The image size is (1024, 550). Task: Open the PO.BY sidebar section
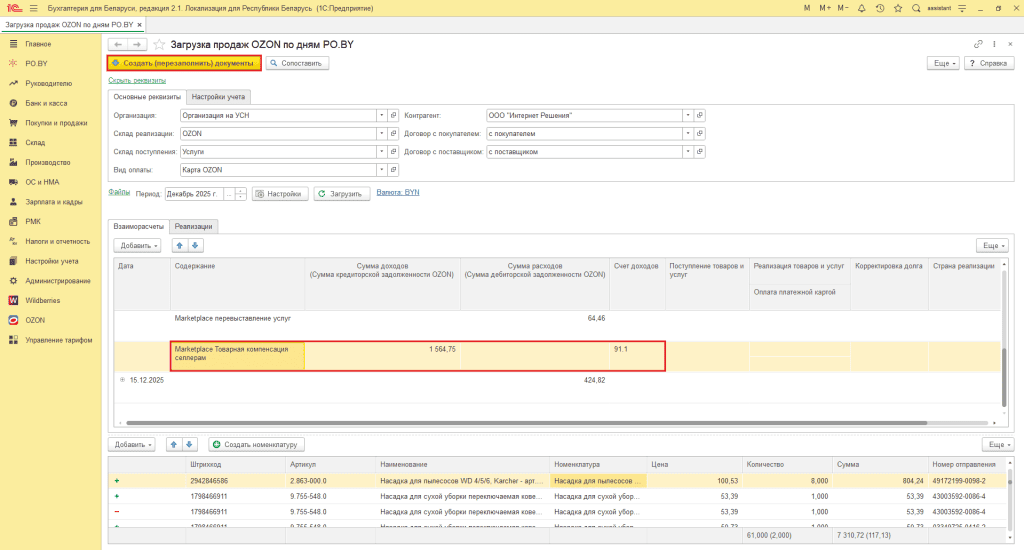pyautogui.click(x=37, y=63)
